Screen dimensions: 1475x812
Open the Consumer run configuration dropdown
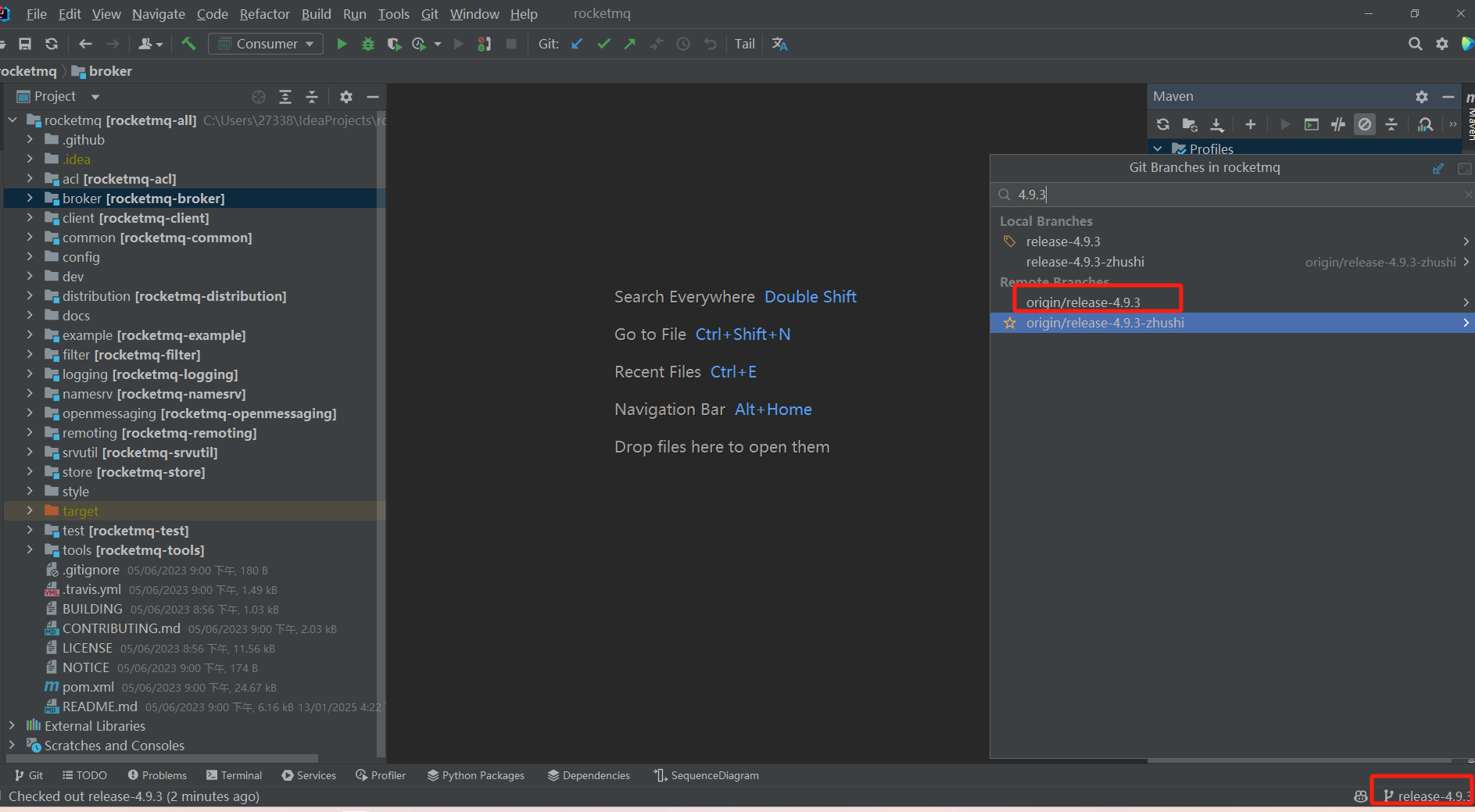coord(266,44)
